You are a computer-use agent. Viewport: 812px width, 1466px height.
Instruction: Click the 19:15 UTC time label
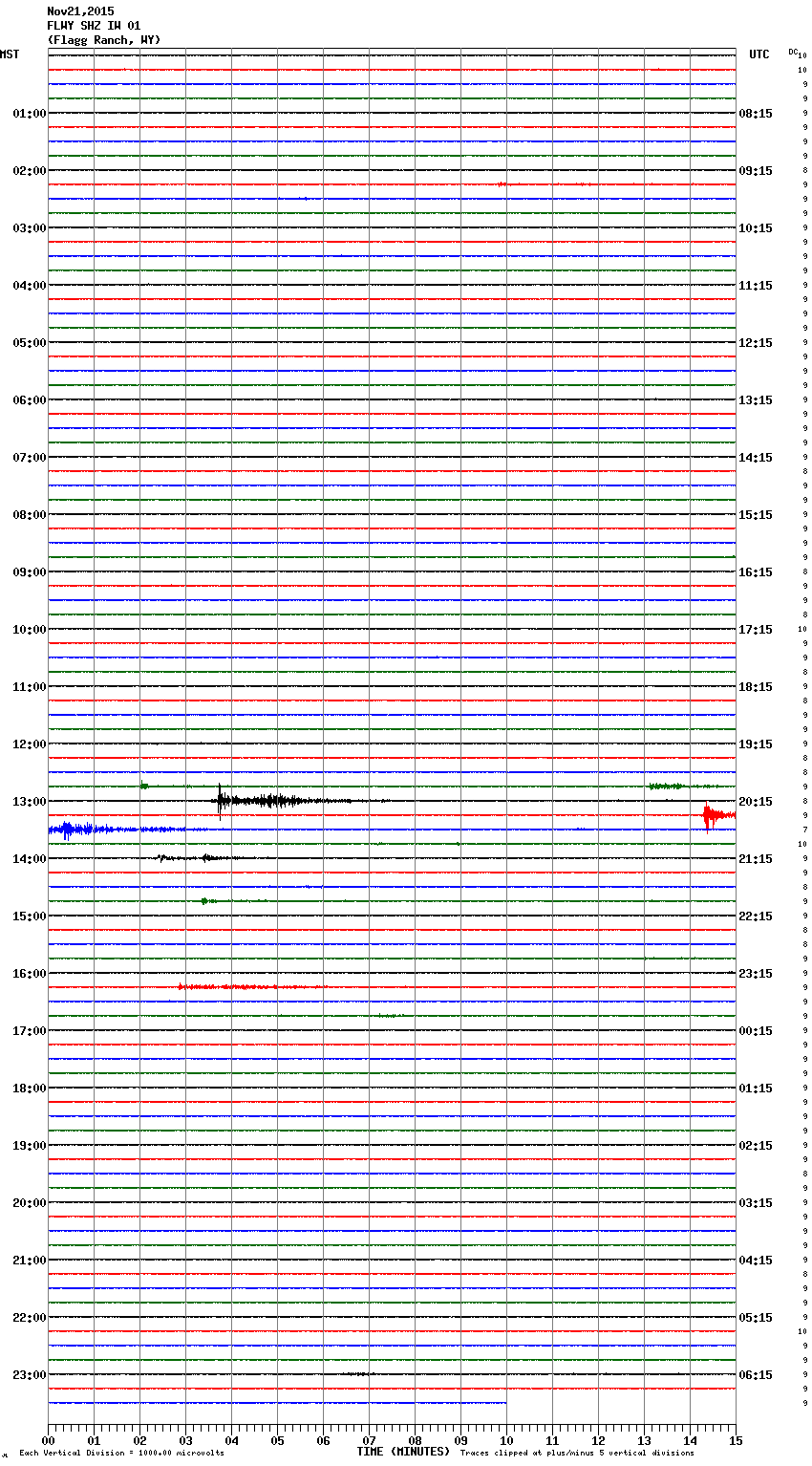coord(756,744)
